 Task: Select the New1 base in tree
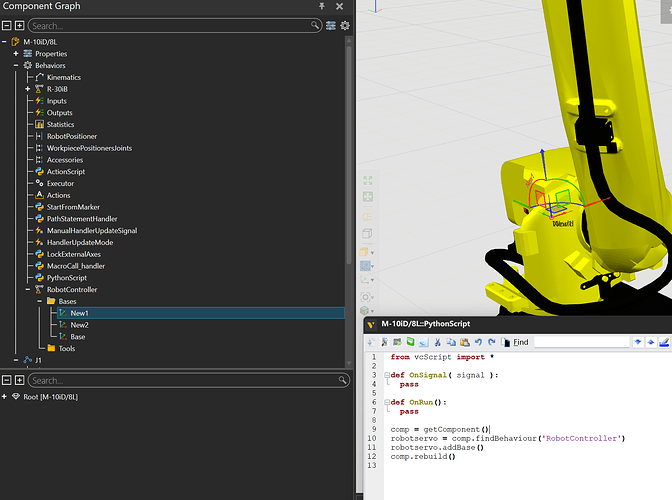point(79,313)
